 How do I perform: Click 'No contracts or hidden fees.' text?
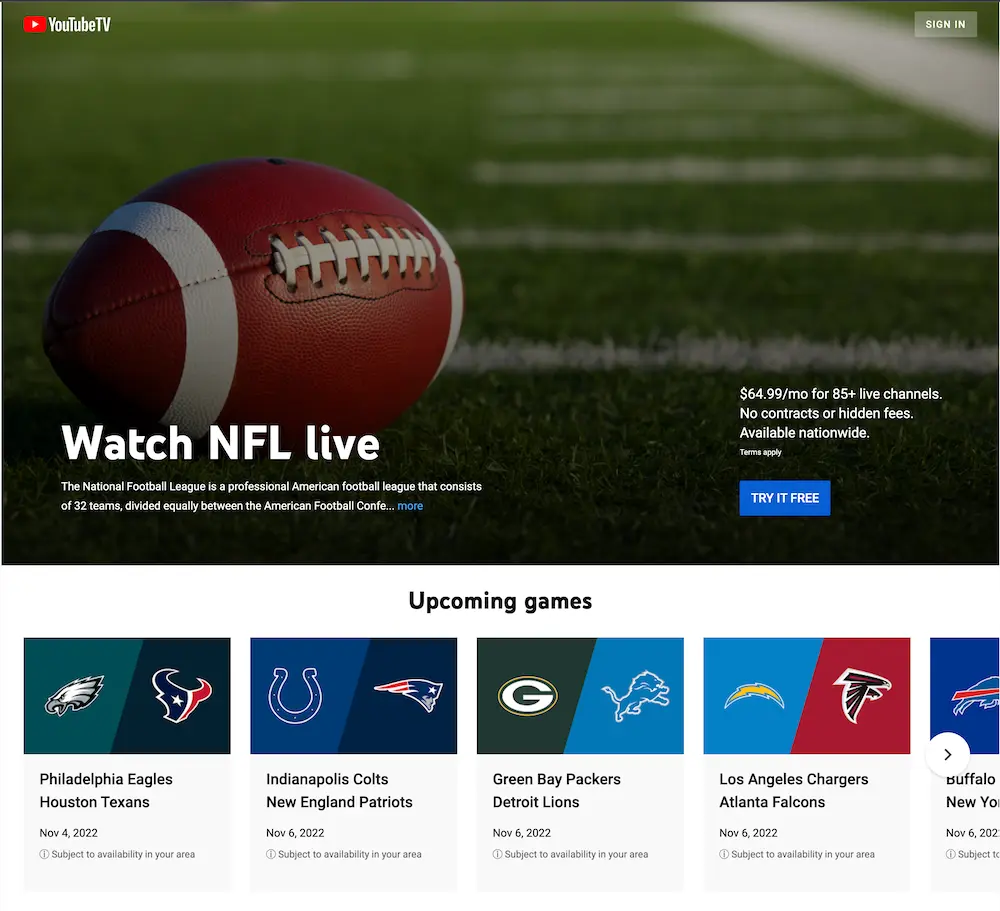click(827, 413)
